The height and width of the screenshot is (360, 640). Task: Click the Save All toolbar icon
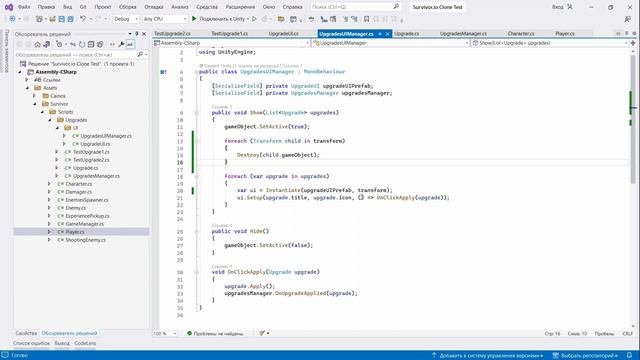[x=71, y=19]
